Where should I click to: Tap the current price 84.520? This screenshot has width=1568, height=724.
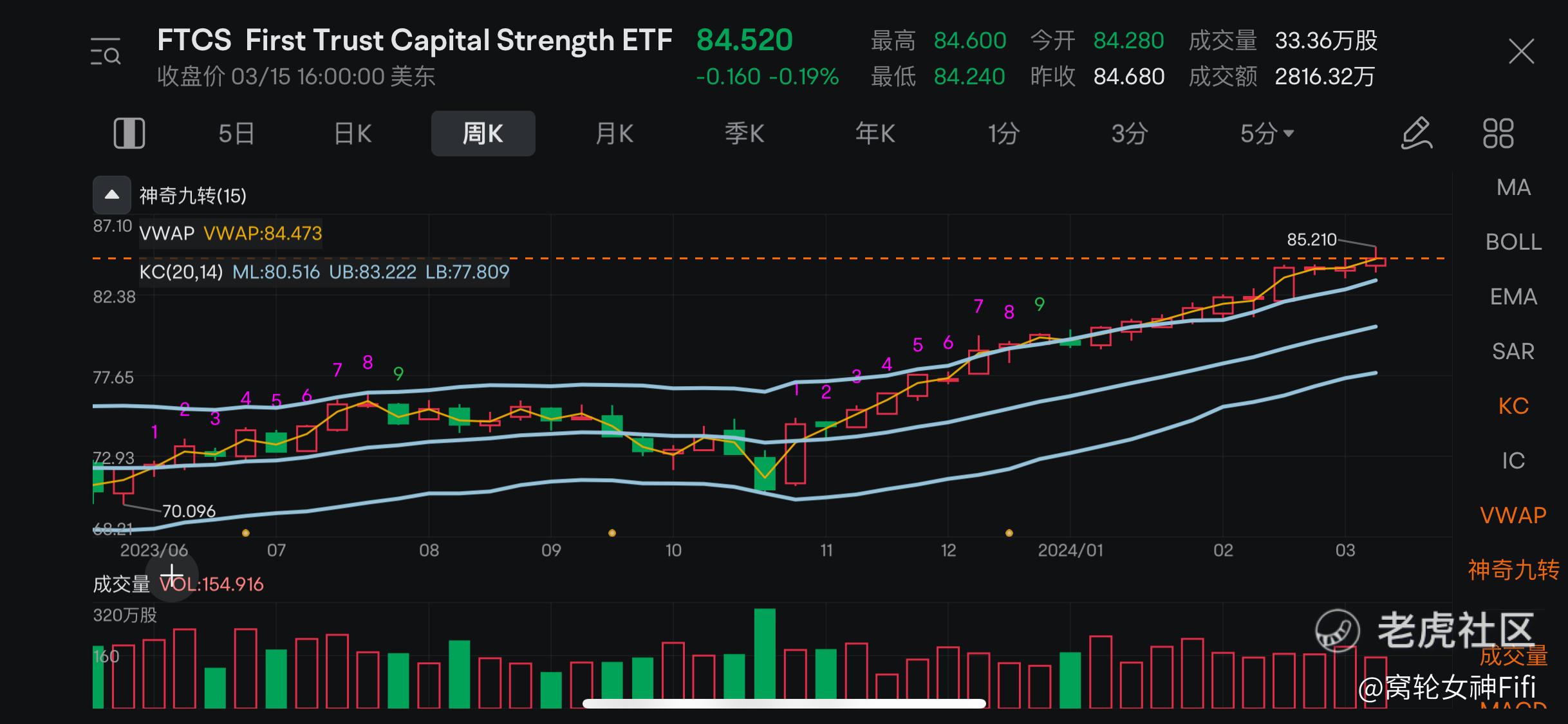pyautogui.click(x=745, y=40)
